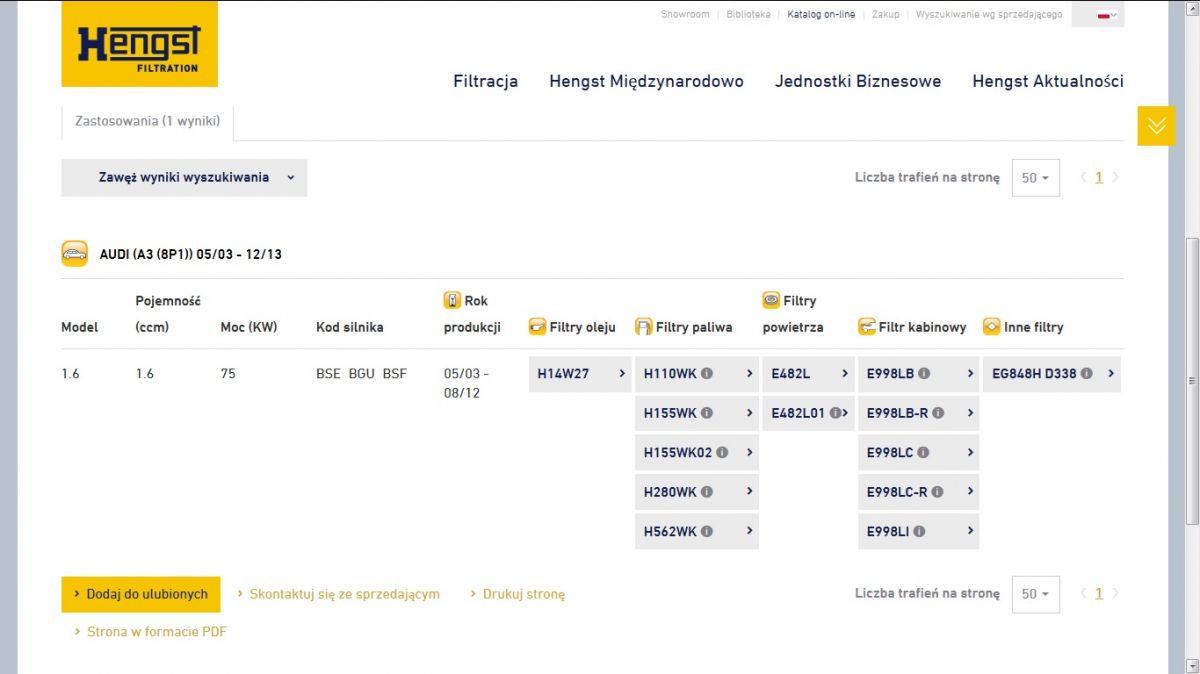This screenshot has width=1200, height=674.
Task: Open the Hengst Międzynarodowo menu
Action: pos(646,81)
